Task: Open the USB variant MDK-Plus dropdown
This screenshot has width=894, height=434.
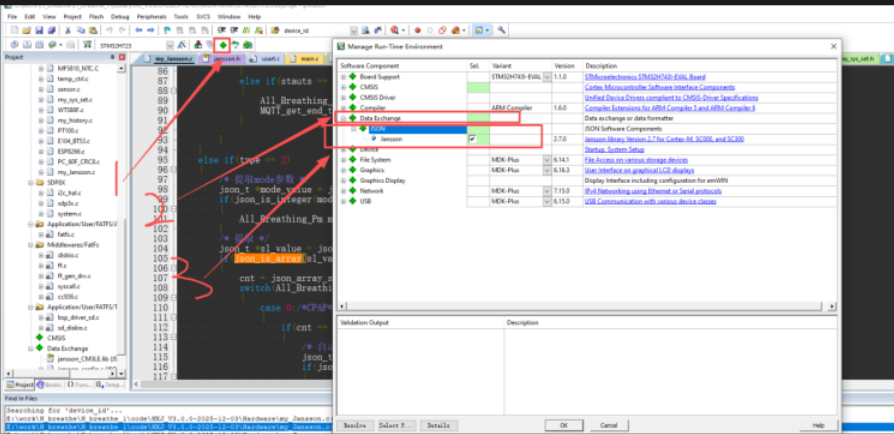Action: [546, 201]
